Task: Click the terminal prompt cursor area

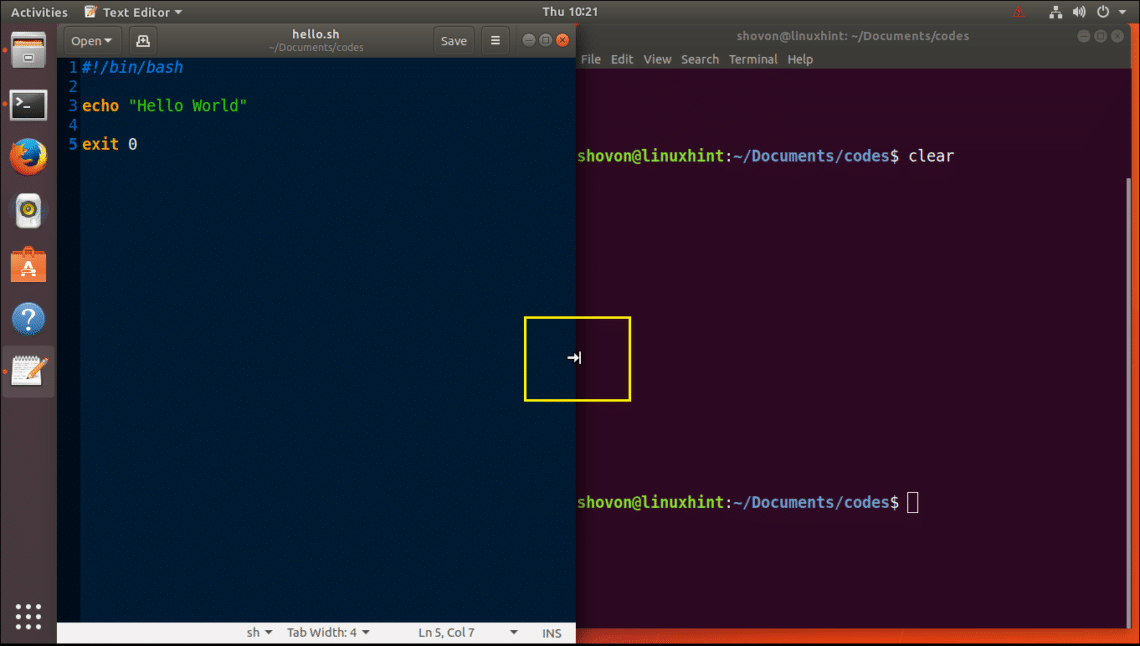Action: click(x=911, y=502)
